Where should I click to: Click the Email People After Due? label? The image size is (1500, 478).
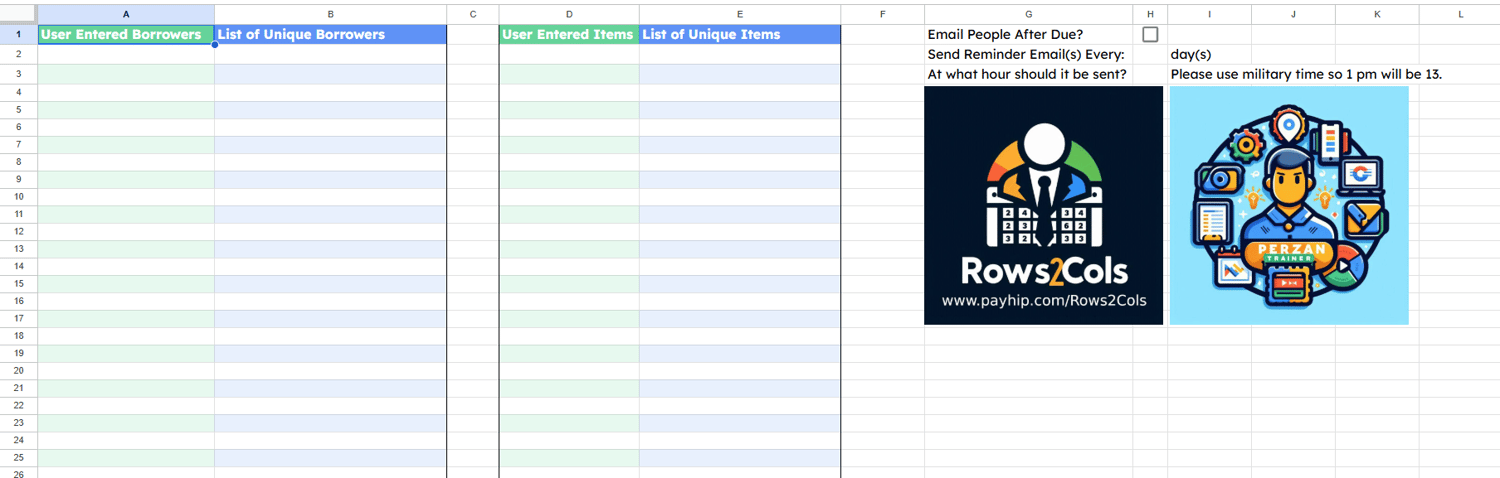(1005, 34)
